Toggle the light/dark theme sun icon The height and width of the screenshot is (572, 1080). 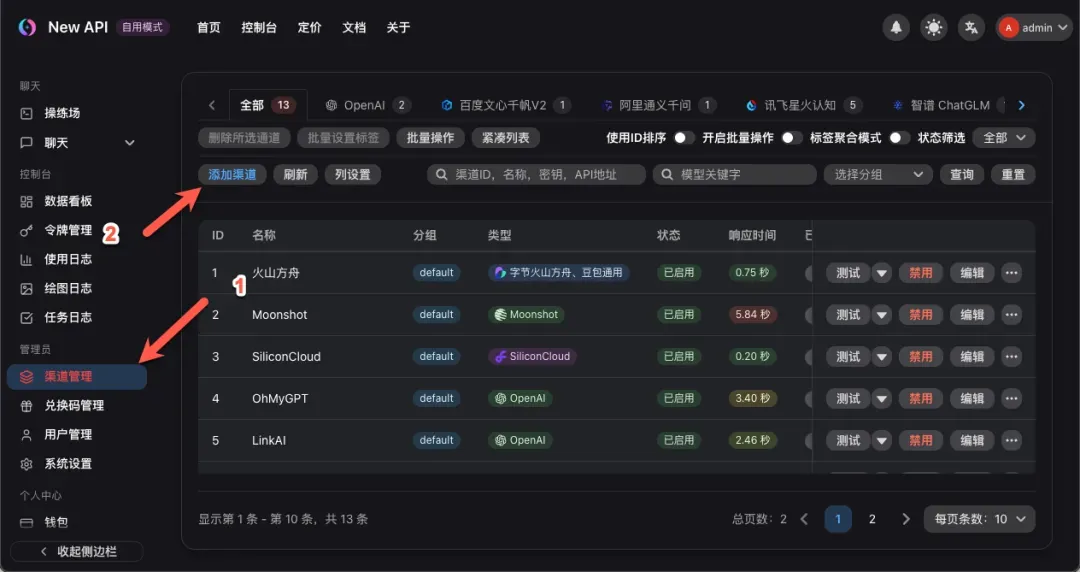coord(934,28)
